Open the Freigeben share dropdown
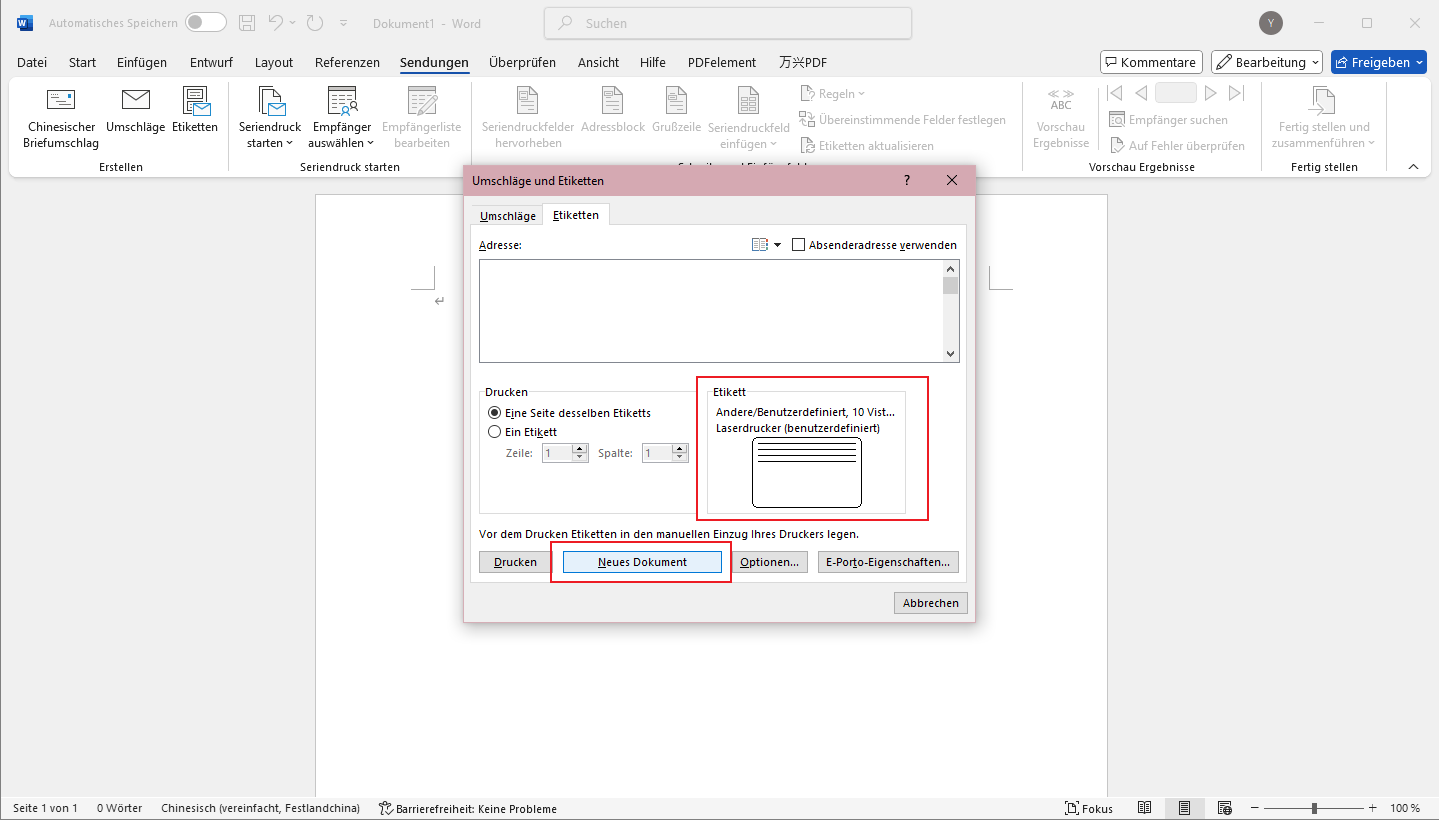The width and height of the screenshot is (1439, 820). tap(1378, 62)
